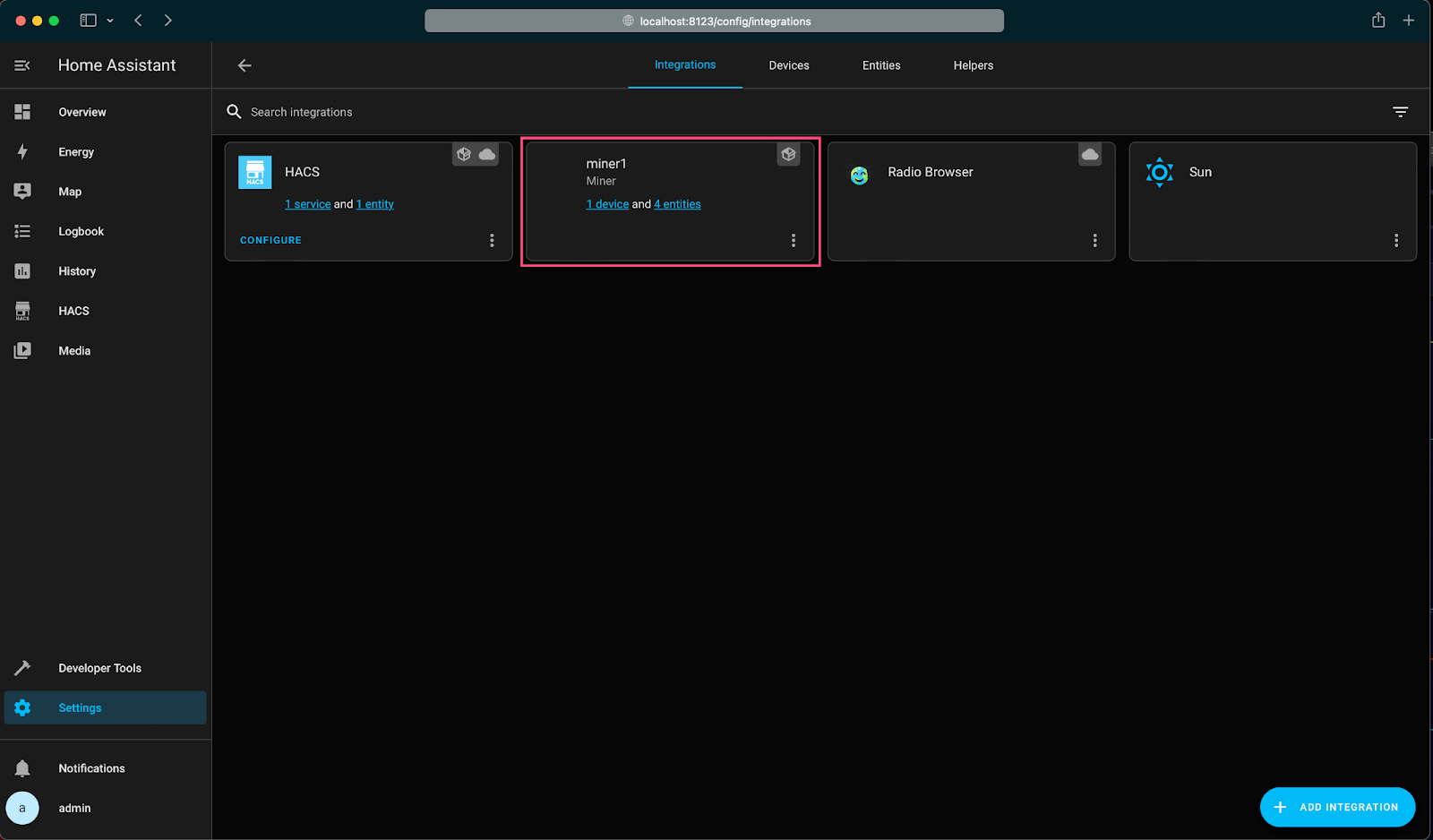1433x840 pixels.
Task: Click the cloud badge on HACS card
Action: point(487,154)
